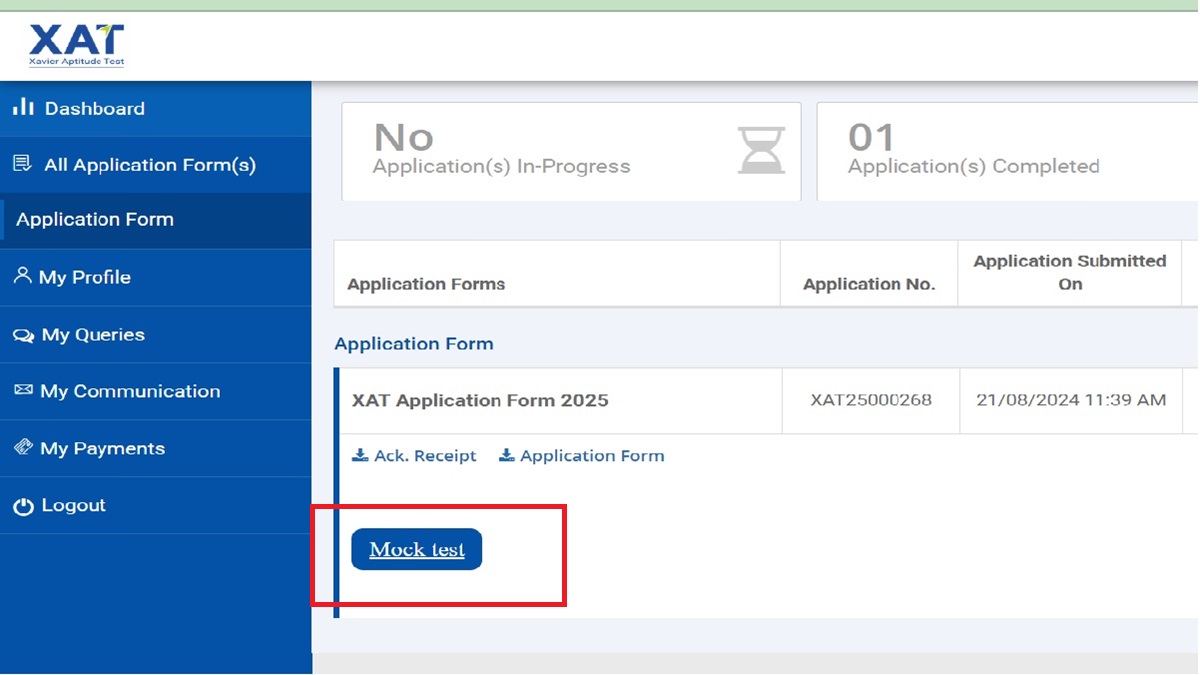The image size is (1200, 675).
Task: Click the All Application Forms list icon
Action: tap(22, 164)
